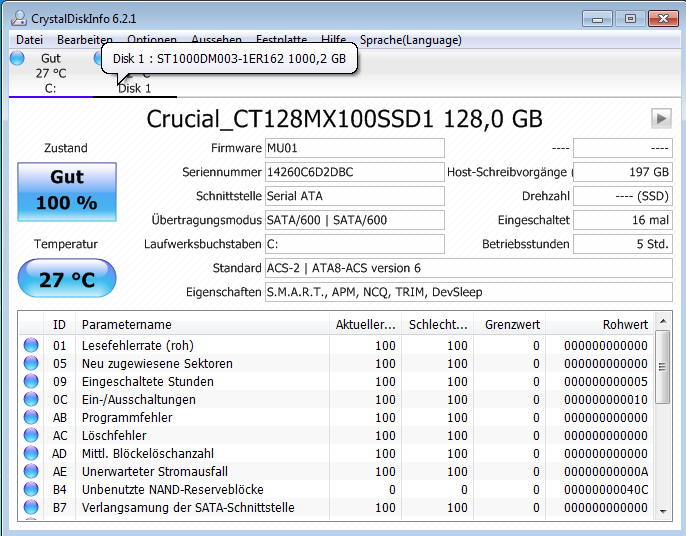Click status icon for Unerwarteter Stromausfall
The height and width of the screenshot is (536, 686).
31,471
